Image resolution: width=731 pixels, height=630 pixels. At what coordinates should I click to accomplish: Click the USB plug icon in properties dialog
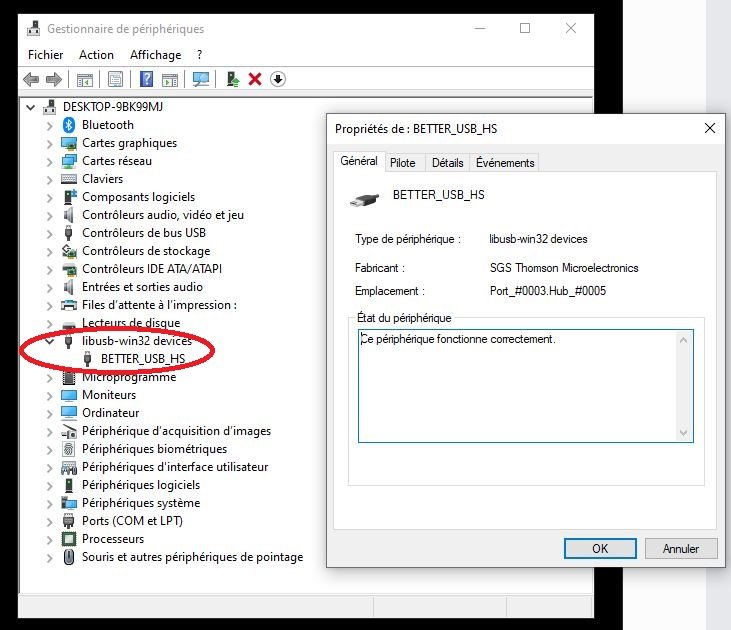tap(365, 200)
